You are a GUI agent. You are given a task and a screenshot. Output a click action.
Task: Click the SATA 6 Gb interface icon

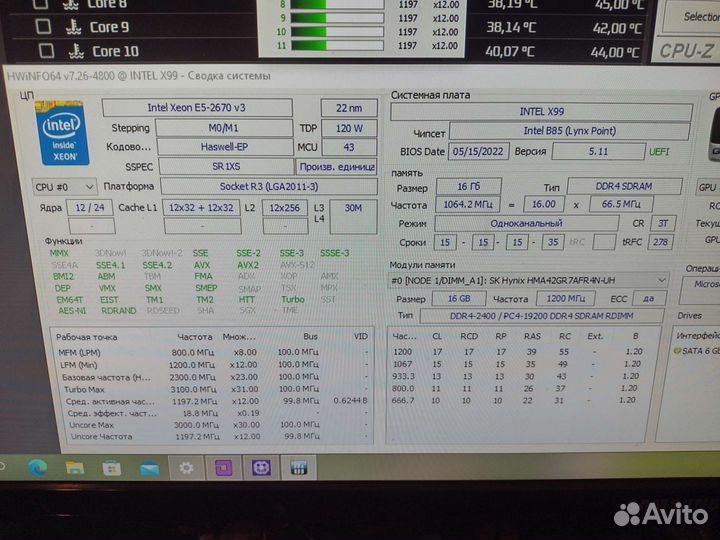tap(676, 351)
